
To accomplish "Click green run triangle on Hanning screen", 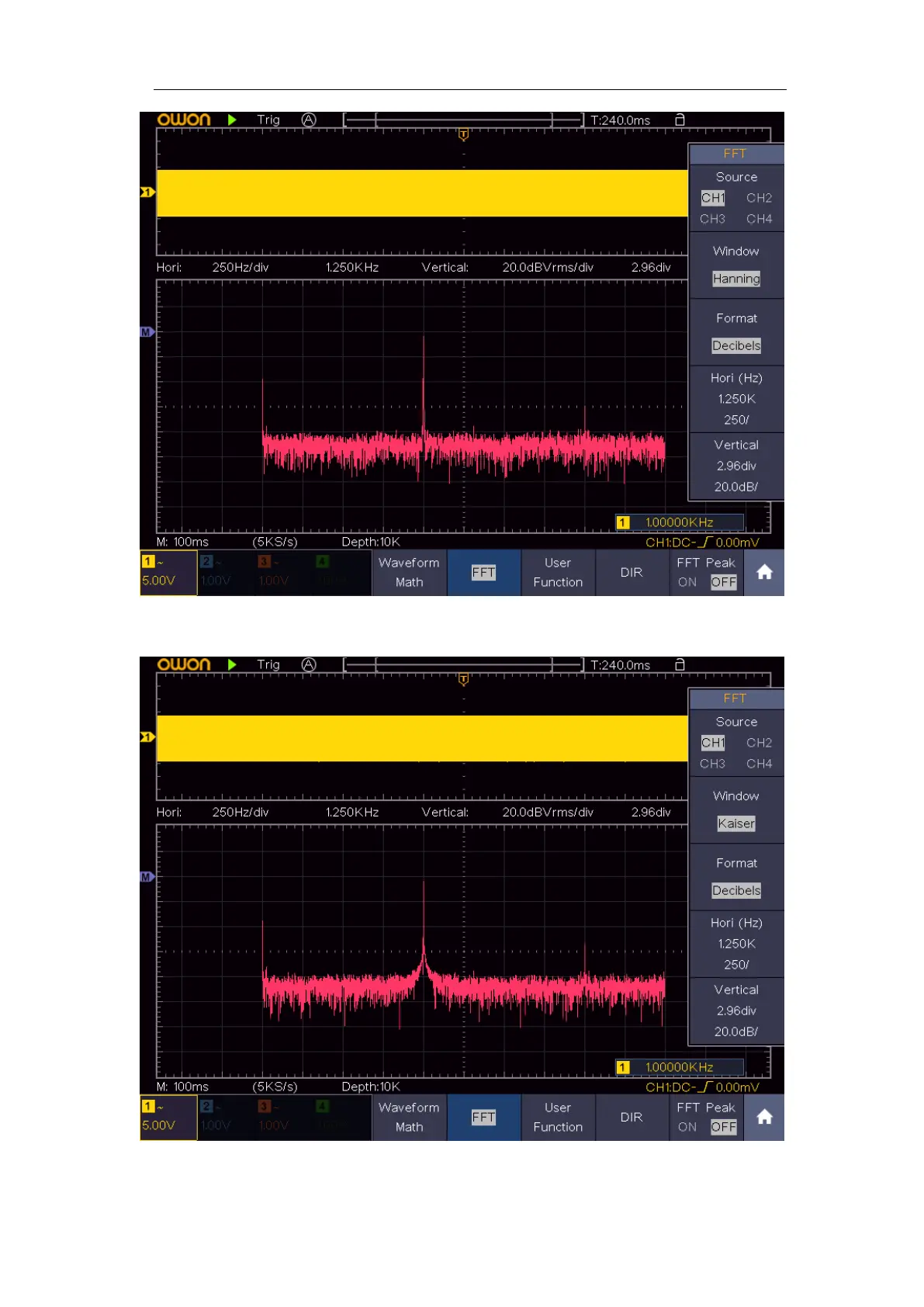I will tap(232, 120).
